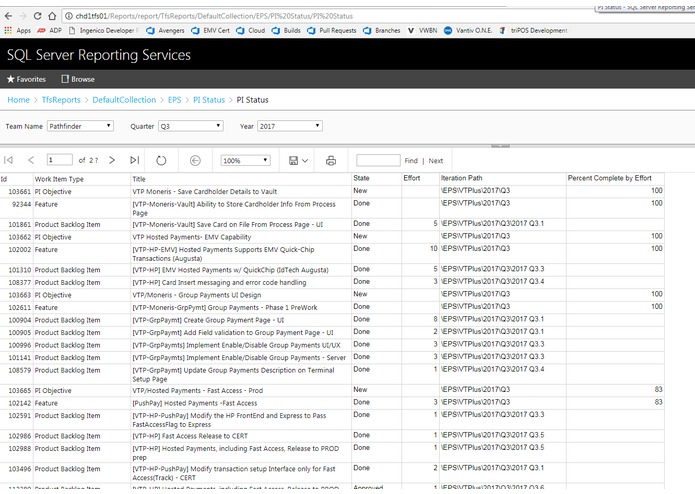Refresh the report with the circular arrow
Viewport: 695px width, 494px height.
[x=161, y=160]
